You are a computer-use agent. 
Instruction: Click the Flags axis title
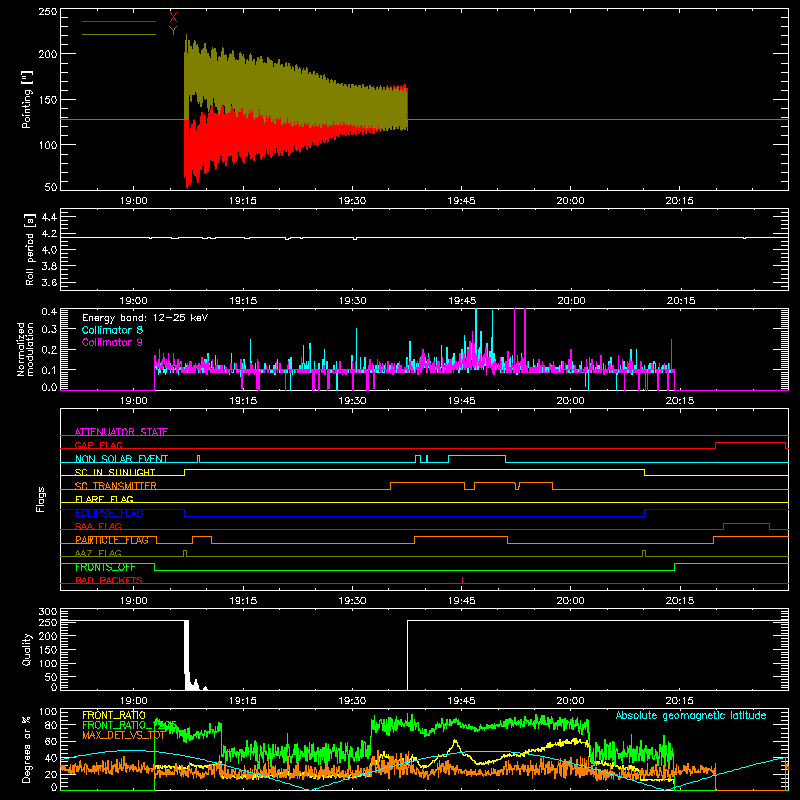coord(41,499)
